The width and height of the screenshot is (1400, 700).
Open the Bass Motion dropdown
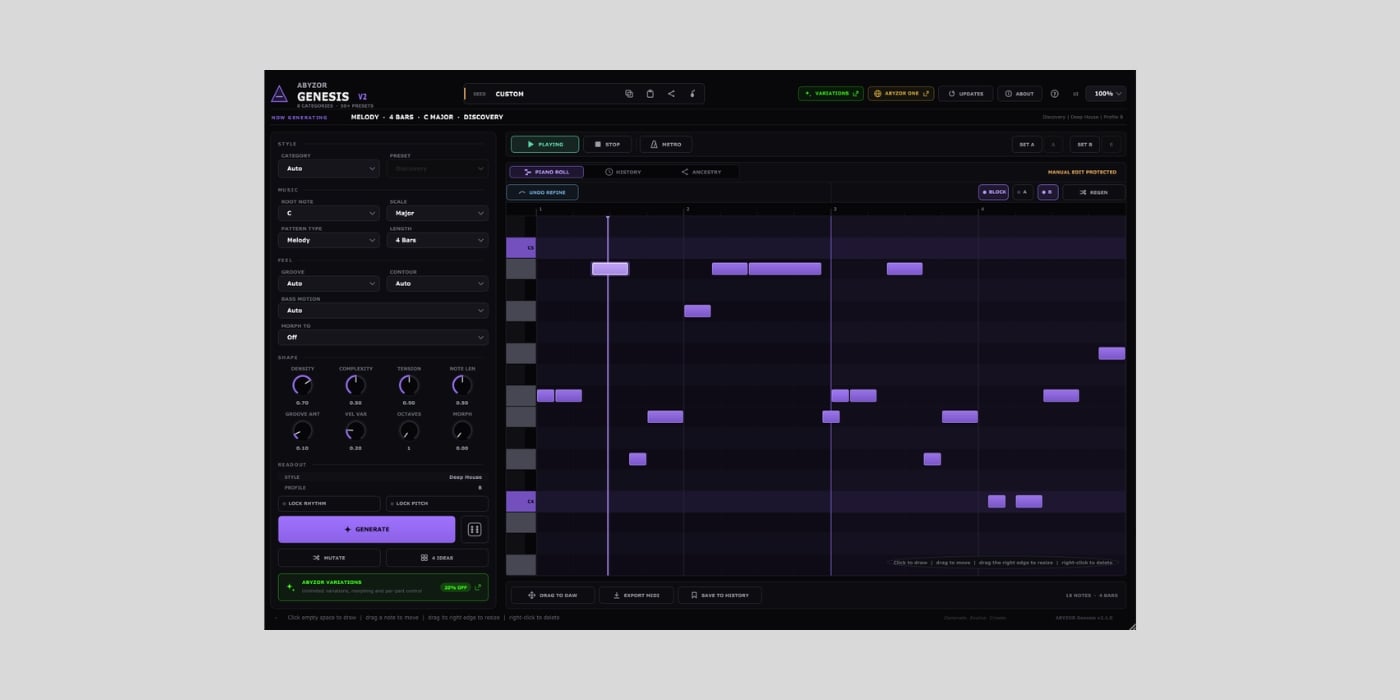click(383, 310)
